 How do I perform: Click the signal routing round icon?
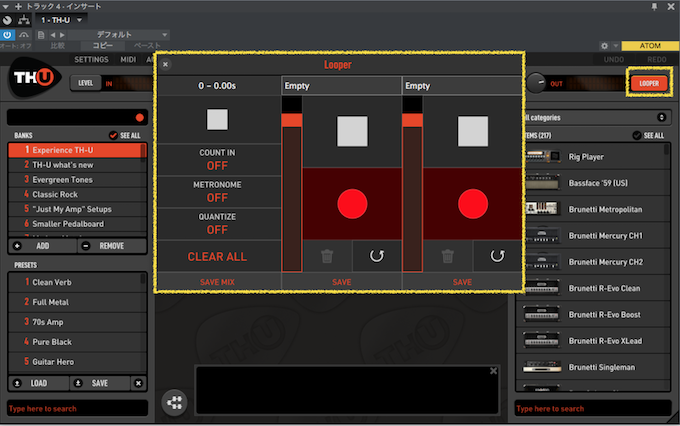click(x=174, y=403)
